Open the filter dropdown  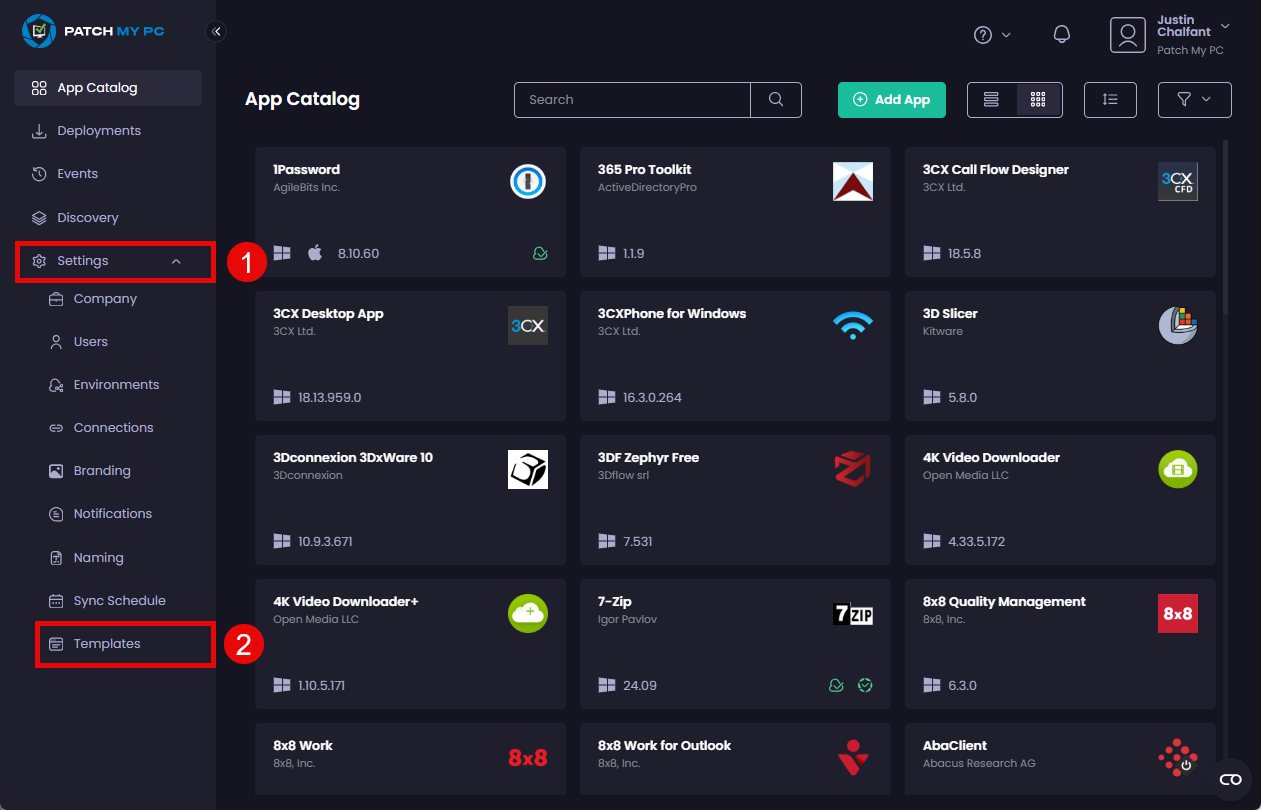(1194, 100)
